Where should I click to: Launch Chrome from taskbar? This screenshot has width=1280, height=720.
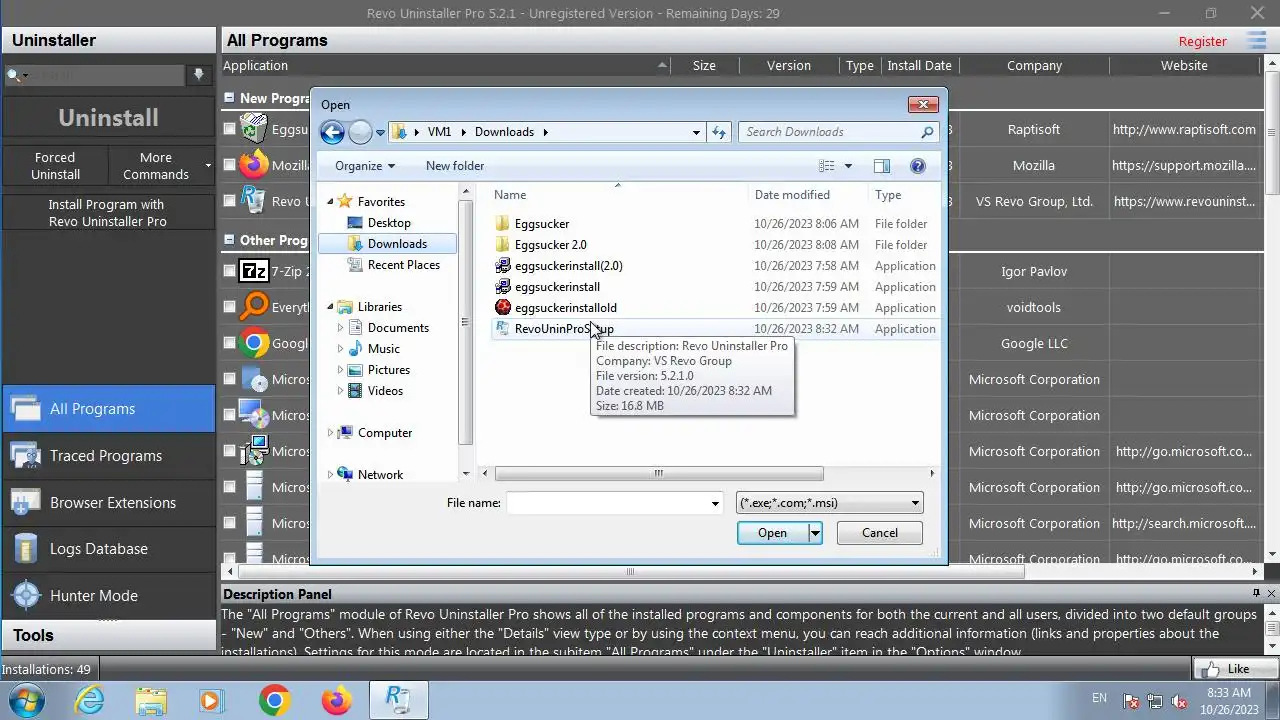(x=275, y=700)
